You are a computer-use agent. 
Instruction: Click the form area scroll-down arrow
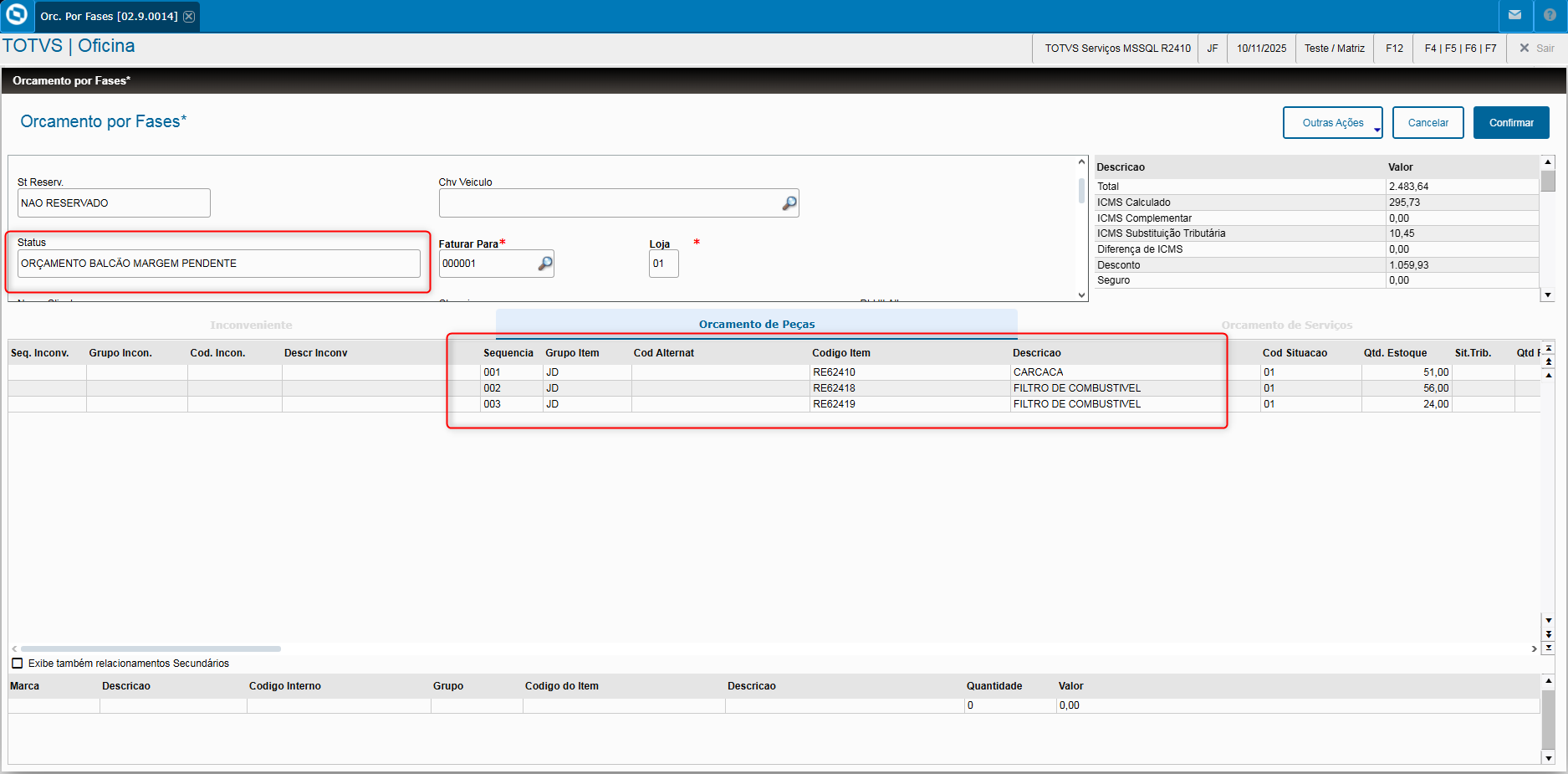click(1081, 295)
